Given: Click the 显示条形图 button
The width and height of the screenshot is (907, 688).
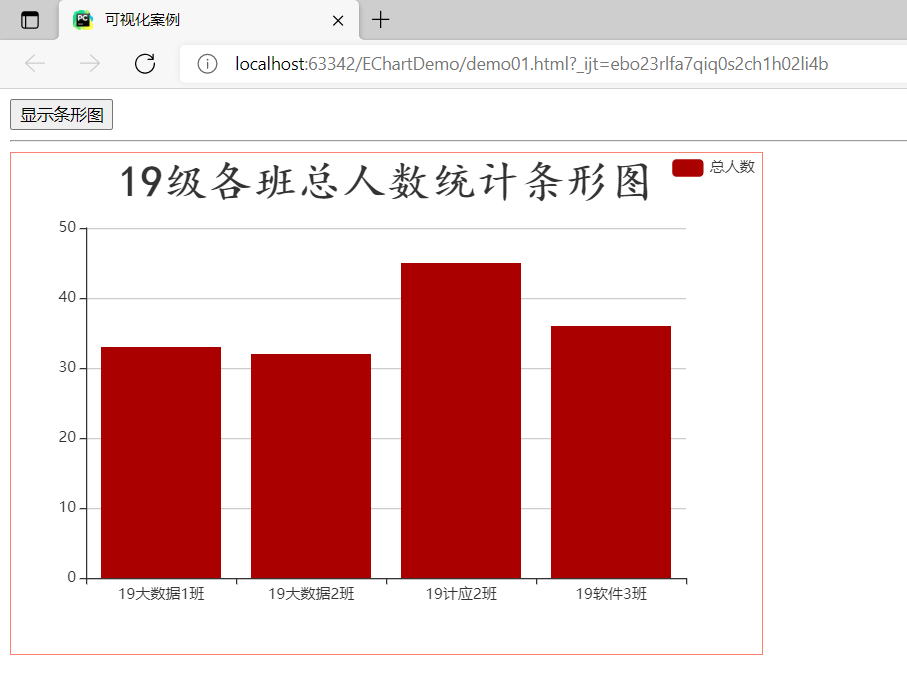Looking at the screenshot, I should click(x=61, y=115).
